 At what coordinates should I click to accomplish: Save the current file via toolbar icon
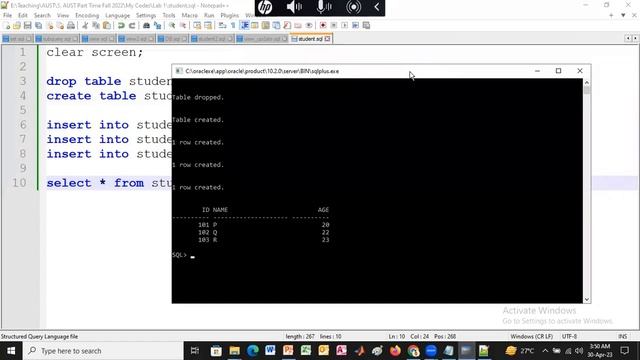click(x=27, y=25)
